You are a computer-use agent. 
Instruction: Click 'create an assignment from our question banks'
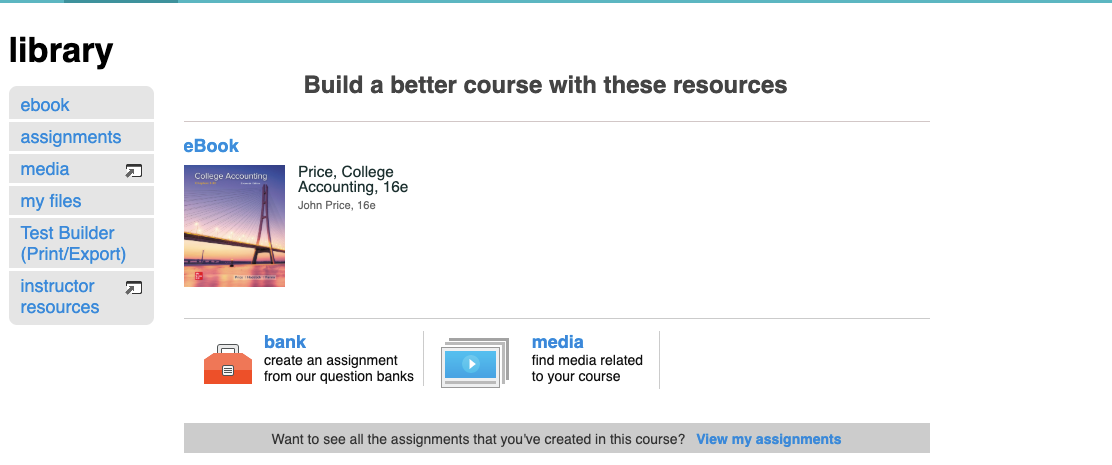(338, 368)
